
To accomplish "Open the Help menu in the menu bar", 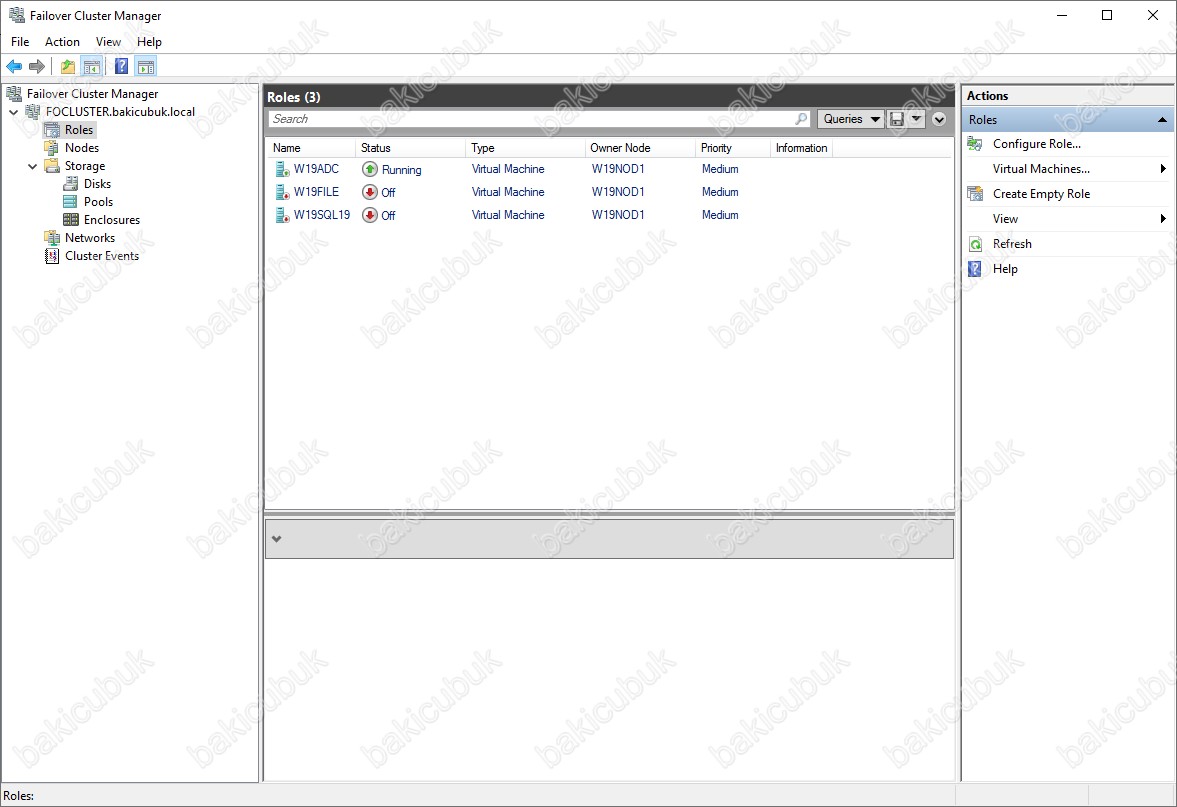I will pos(149,42).
